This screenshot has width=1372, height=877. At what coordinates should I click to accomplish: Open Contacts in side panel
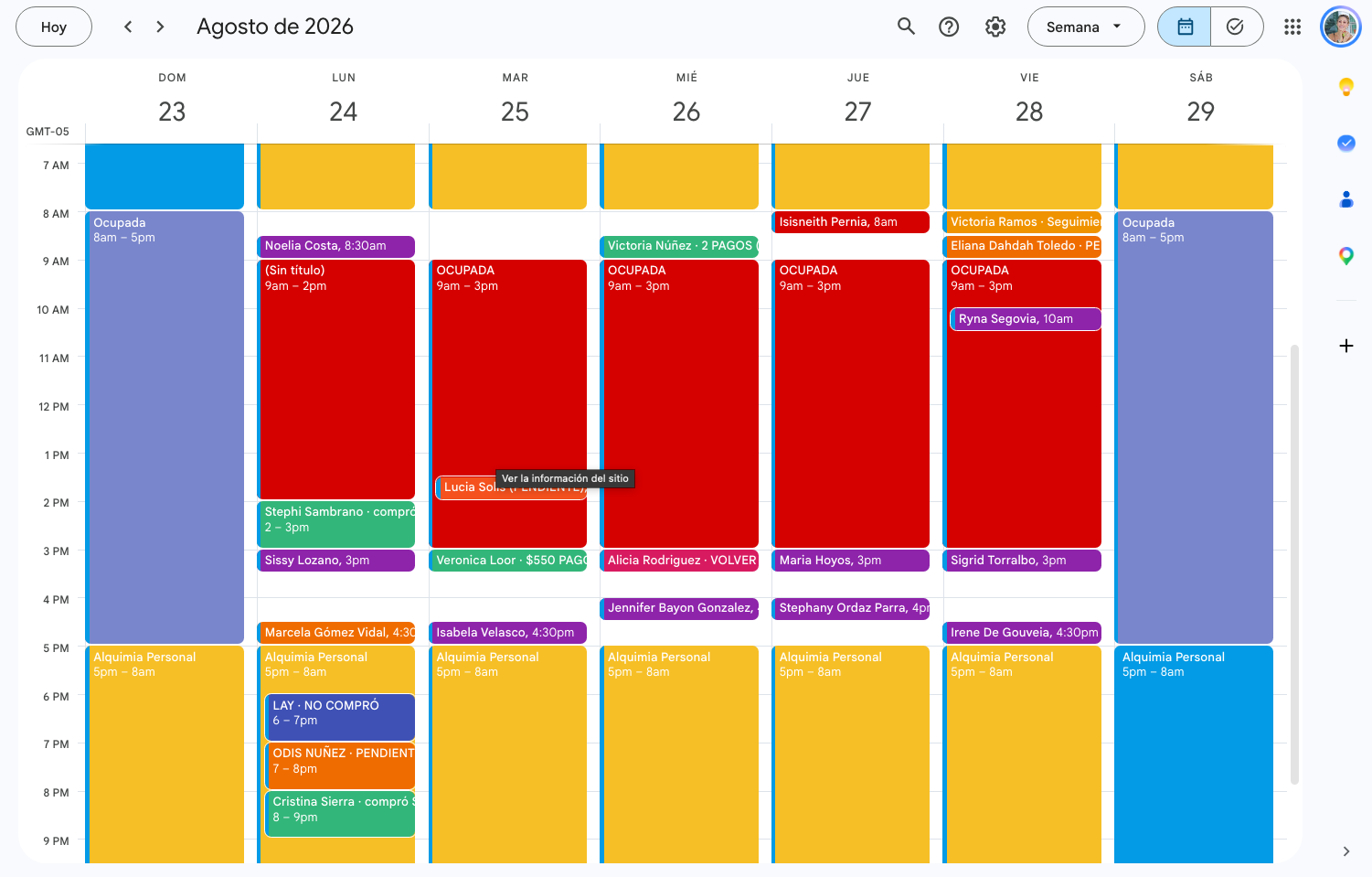click(x=1345, y=199)
